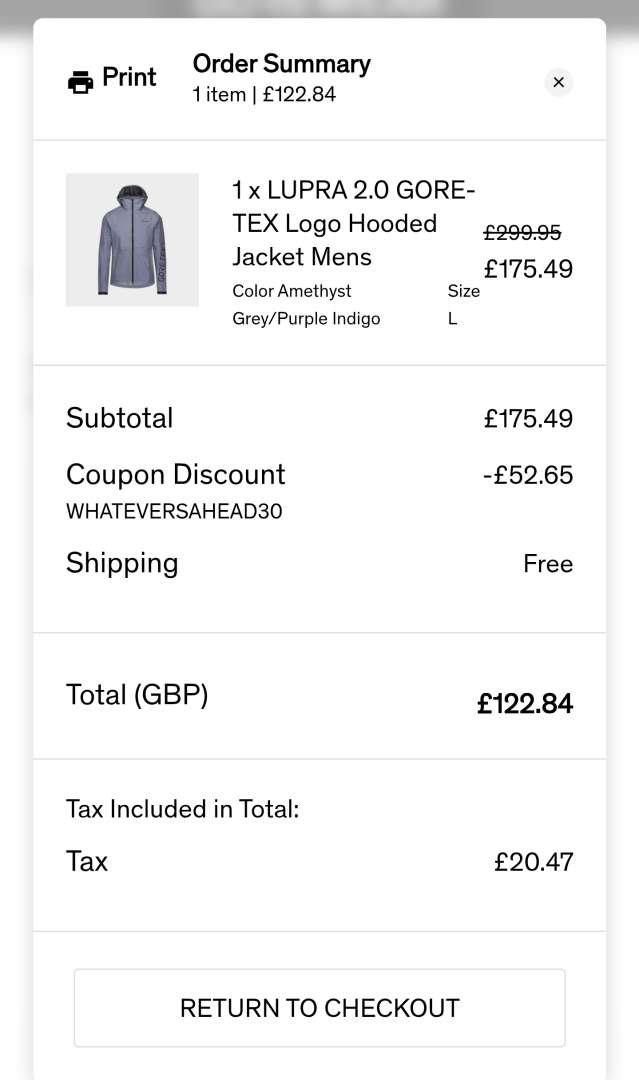Screen dimensions: 639x1080
Task: Click the Subtotal label
Action: [119, 418]
